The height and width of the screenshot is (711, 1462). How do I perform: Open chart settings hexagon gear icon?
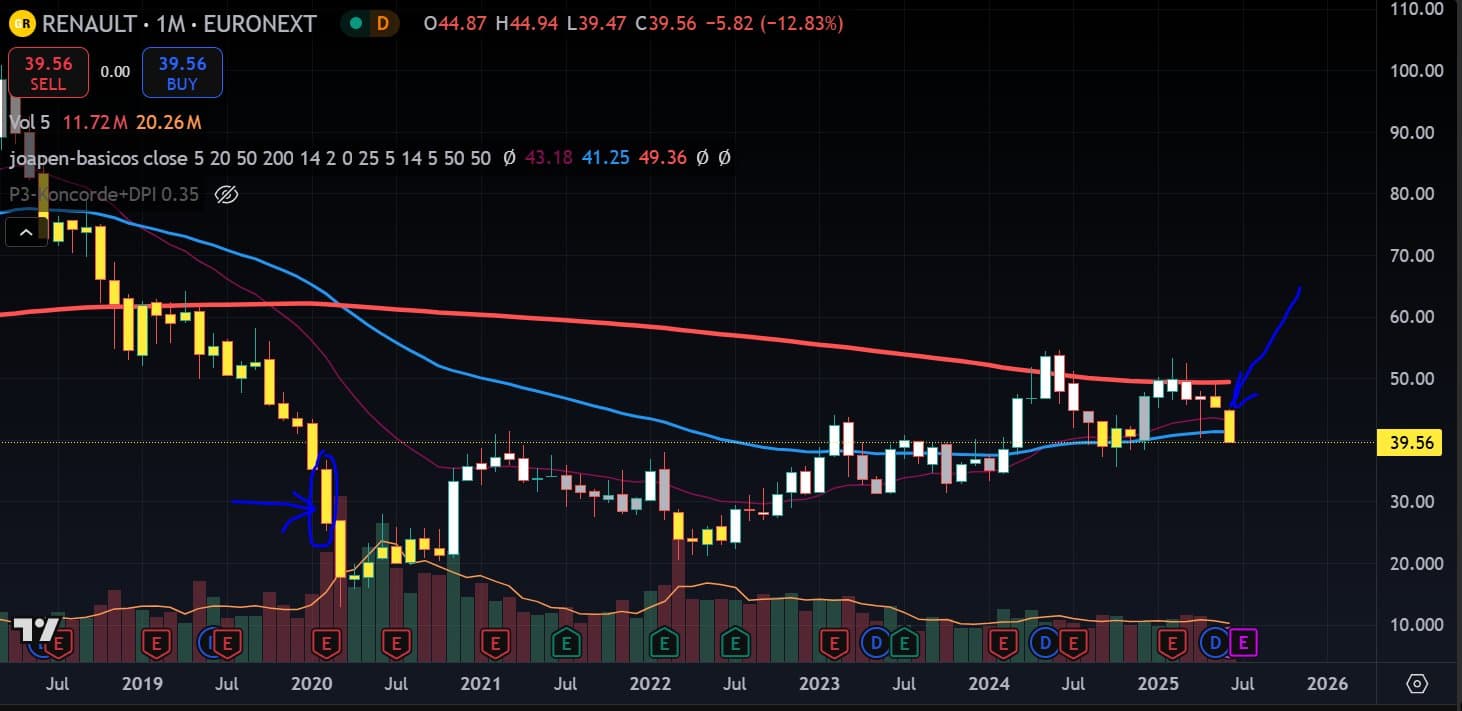tap(1417, 684)
